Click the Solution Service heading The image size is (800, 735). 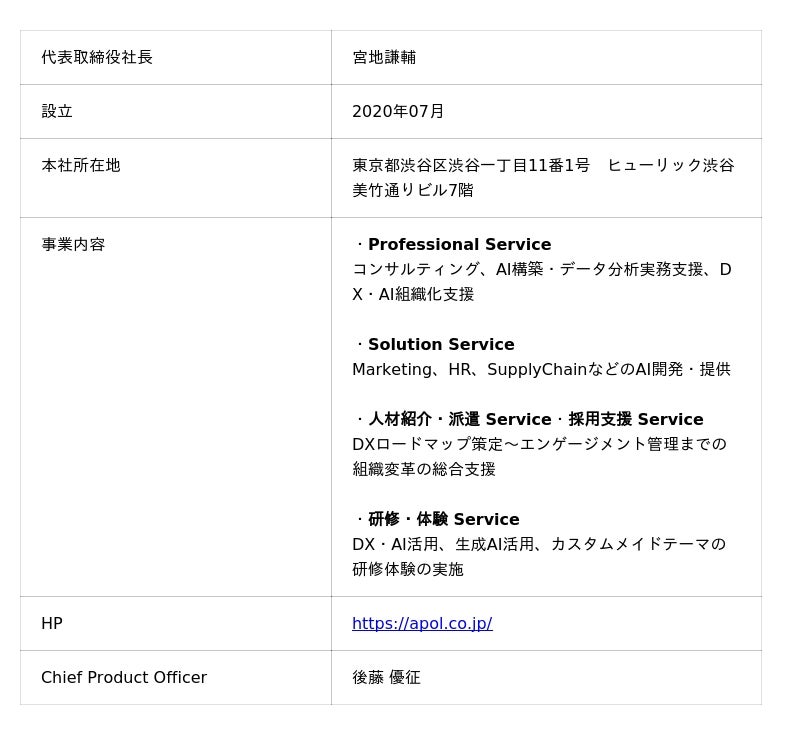(441, 345)
